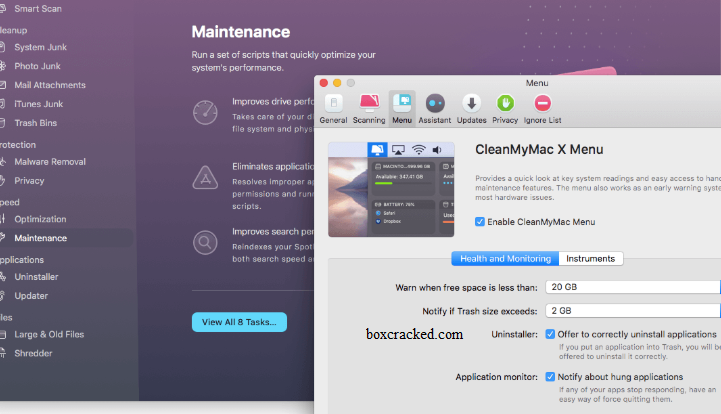Click the highlighted CleanMyMac monitor icon in preview
The height and width of the screenshot is (414, 721).
point(377,150)
